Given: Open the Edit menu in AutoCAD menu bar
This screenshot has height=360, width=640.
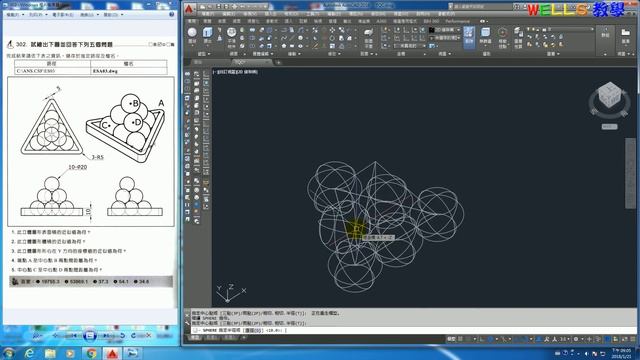Looking at the screenshot, I should point(229,14).
